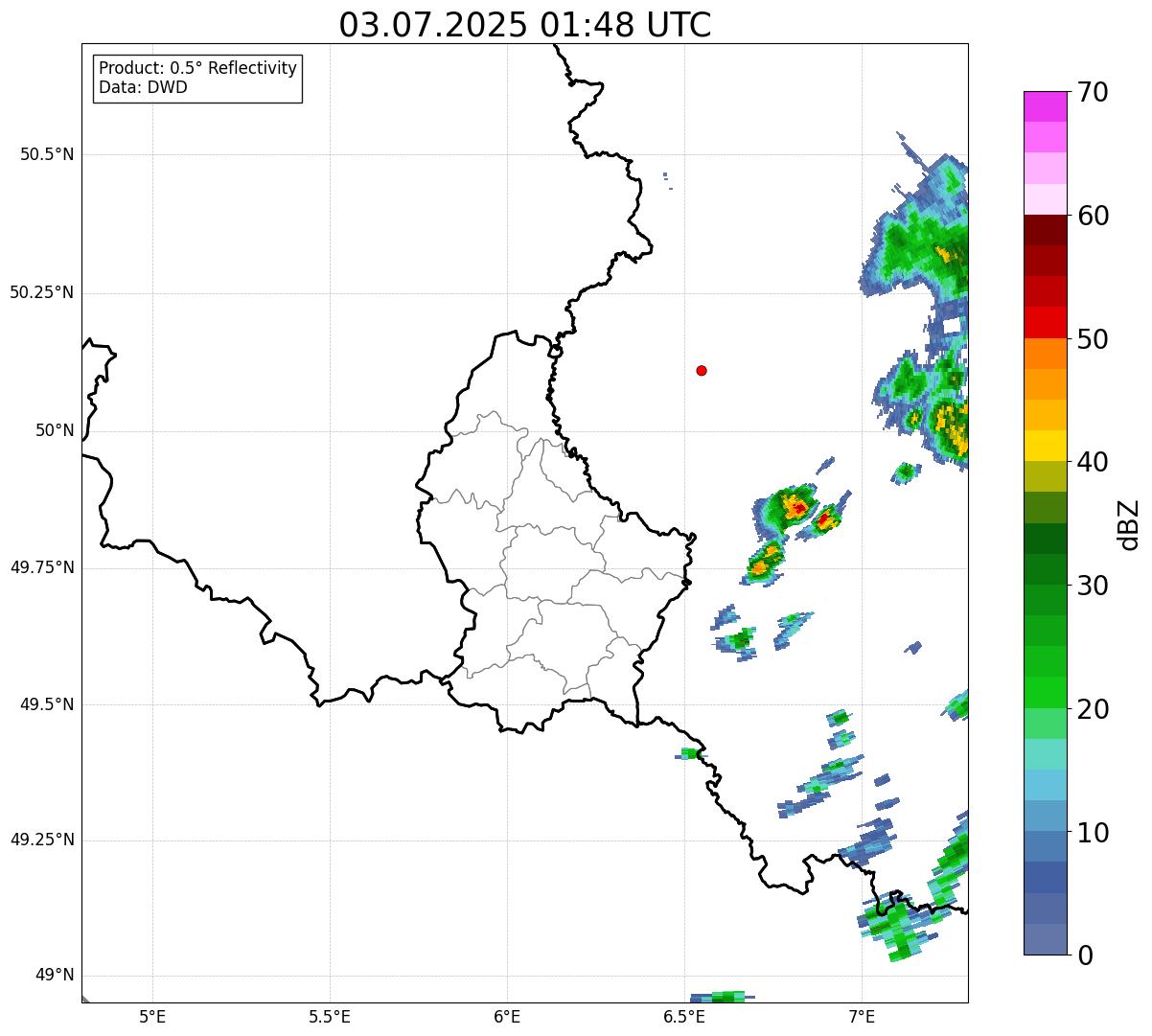Click the dBZ colorbar axis label
This screenshot has height=1036, width=1152.
click(x=1129, y=523)
